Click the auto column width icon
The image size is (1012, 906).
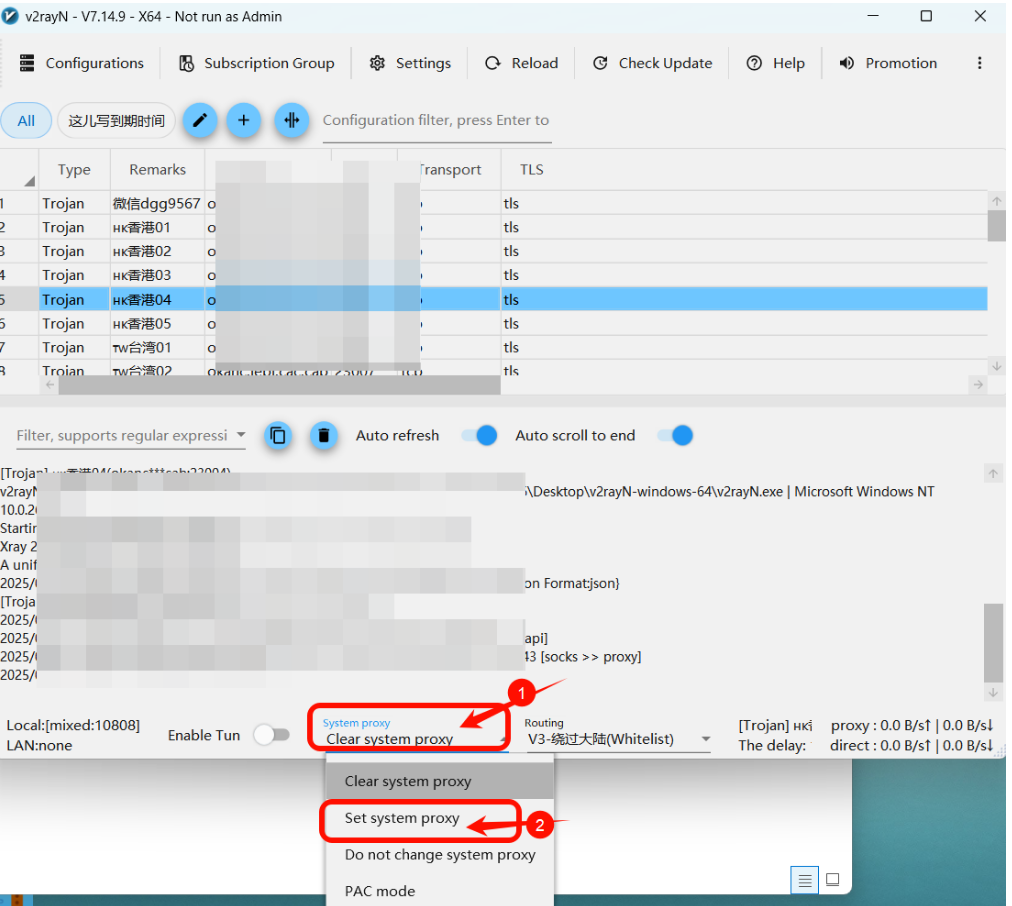coord(291,121)
